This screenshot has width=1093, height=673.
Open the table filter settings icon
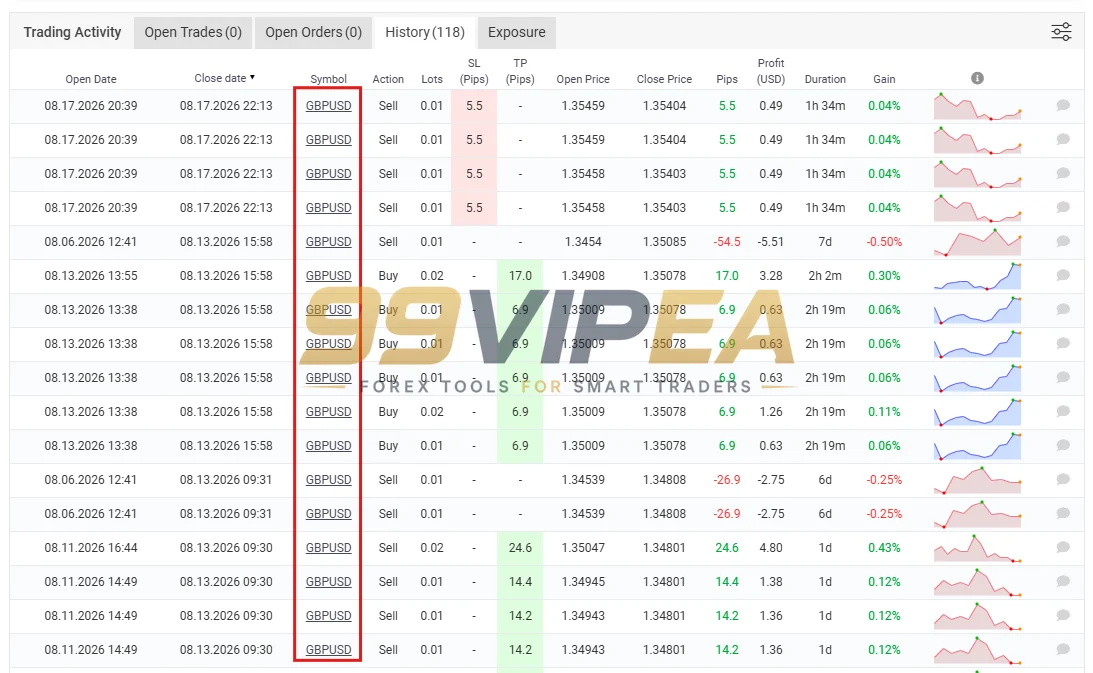point(1061,32)
